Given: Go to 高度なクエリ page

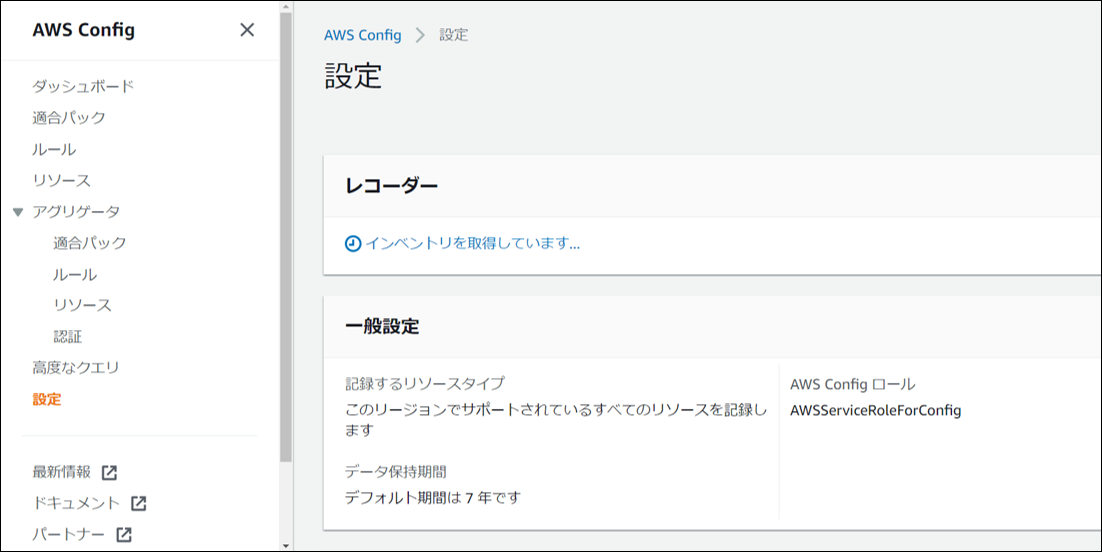Looking at the screenshot, I should (x=76, y=368).
